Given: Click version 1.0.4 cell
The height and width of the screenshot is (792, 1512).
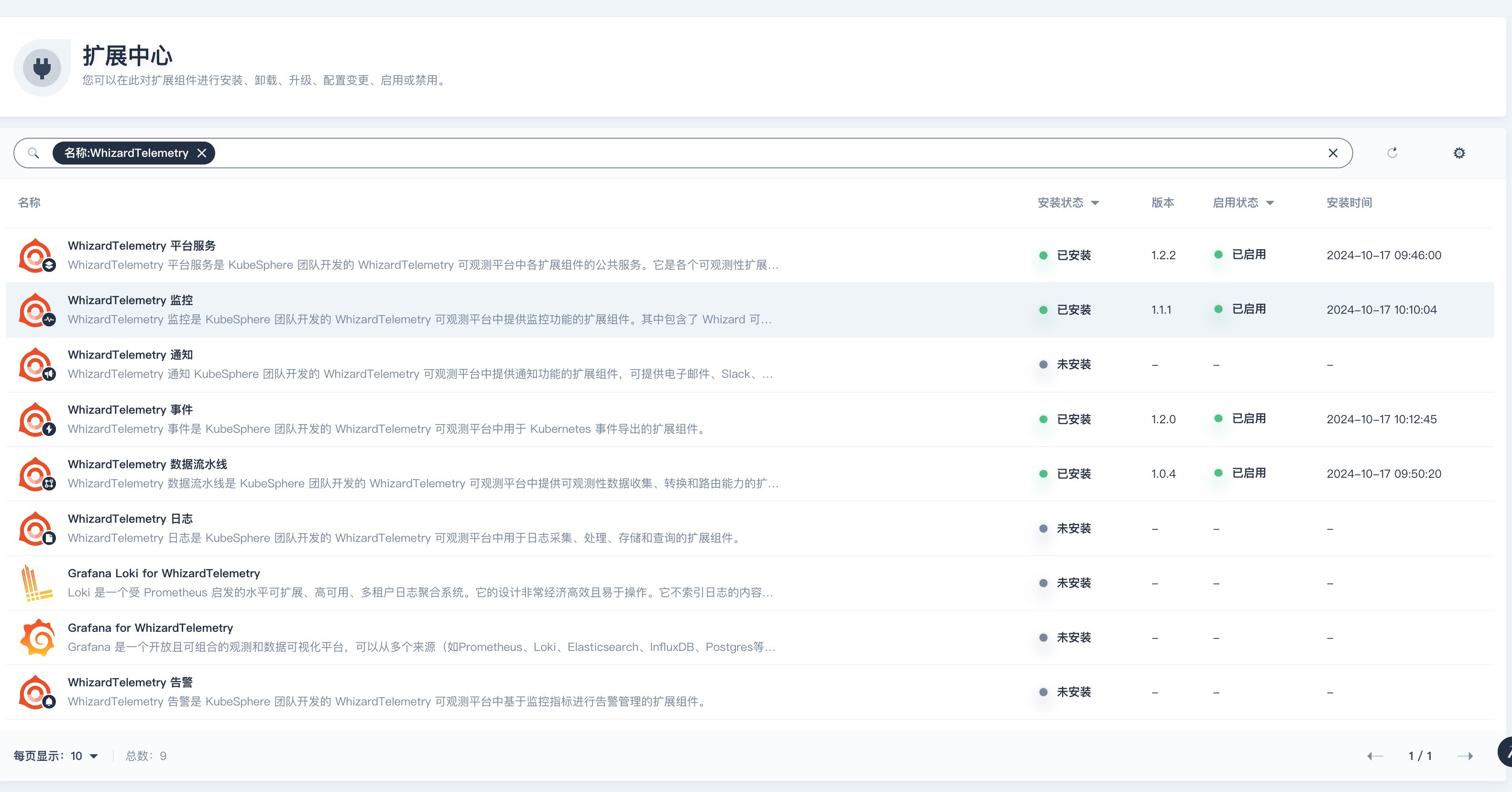Looking at the screenshot, I should (1163, 474).
